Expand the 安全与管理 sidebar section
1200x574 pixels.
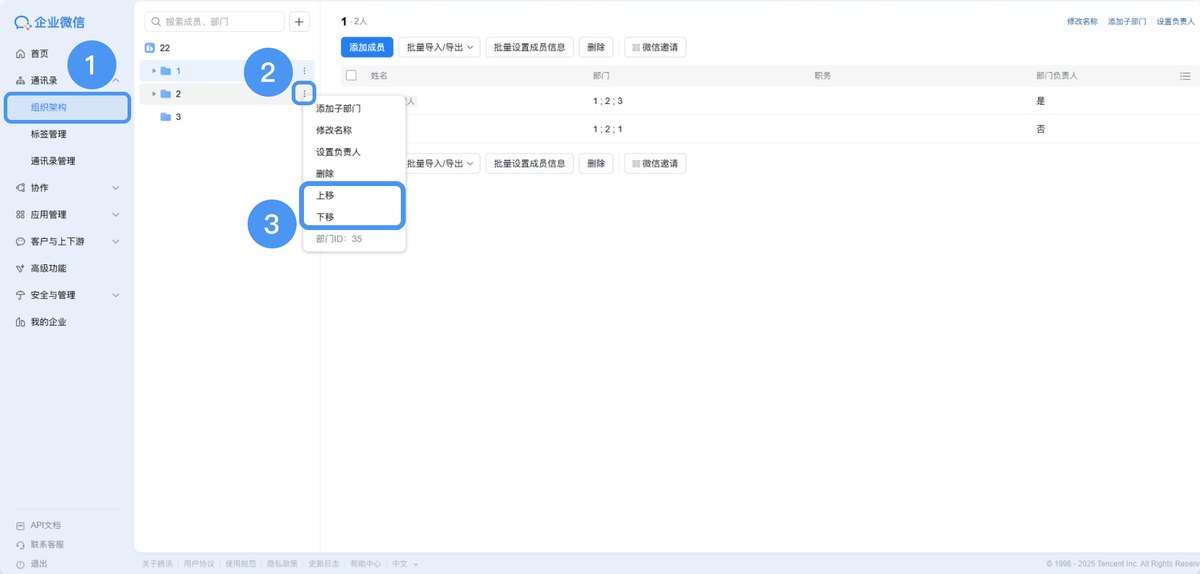[116, 295]
